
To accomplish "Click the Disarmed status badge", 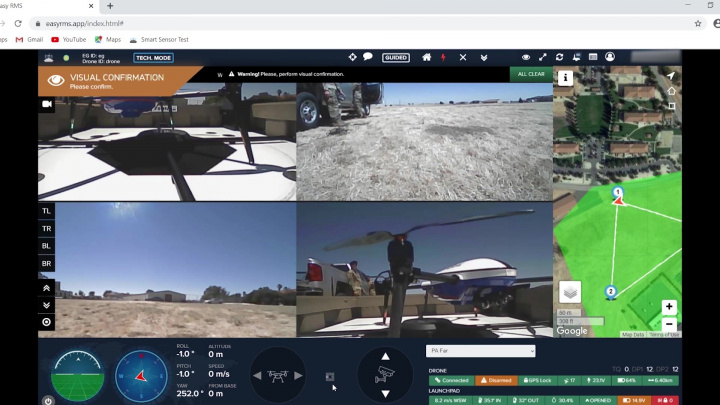I will pos(496,380).
